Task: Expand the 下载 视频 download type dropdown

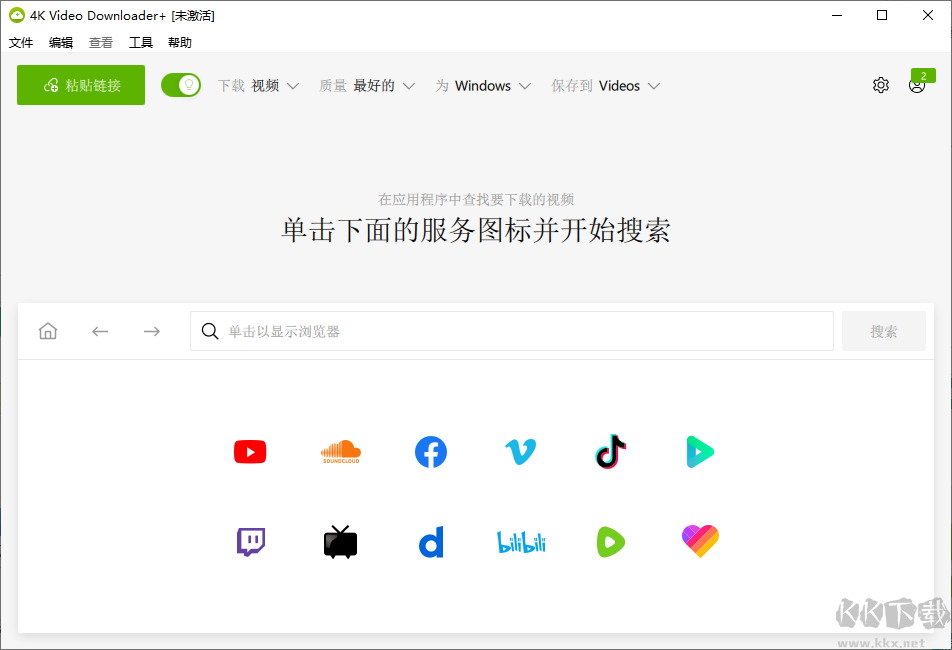Action: point(258,86)
